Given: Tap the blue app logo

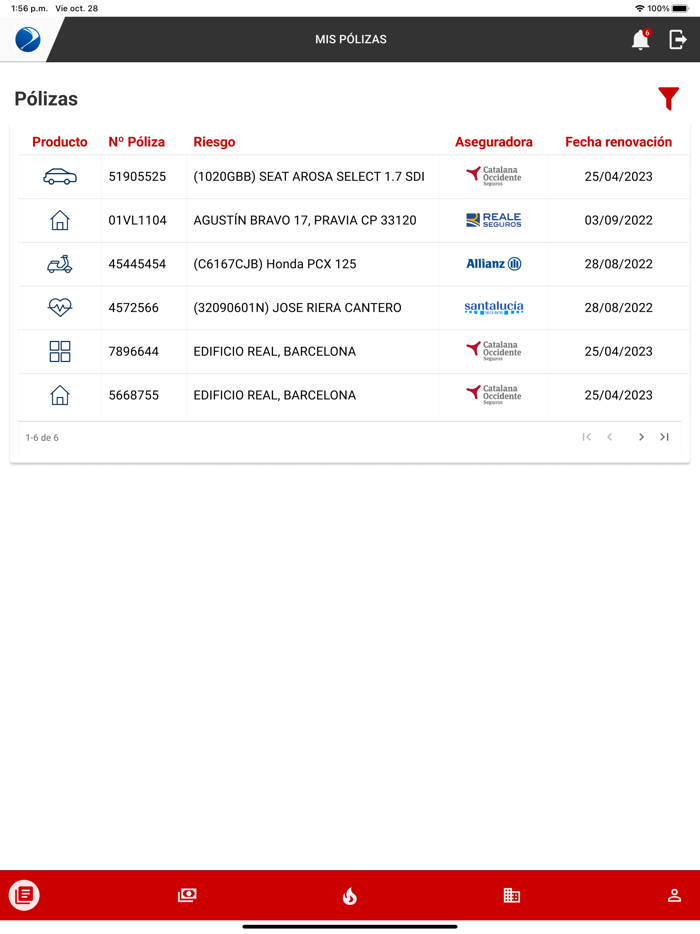Looking at the screenshot, I should pyautogui.click(x=27, y=40).
